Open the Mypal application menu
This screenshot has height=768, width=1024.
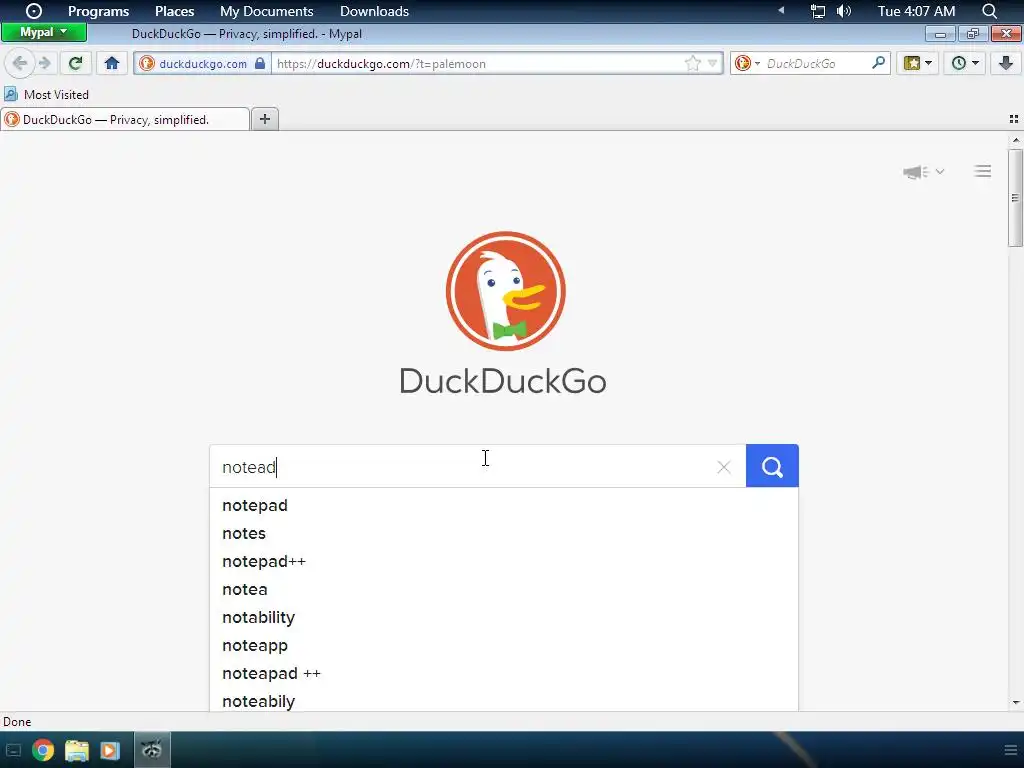(44, 32)
